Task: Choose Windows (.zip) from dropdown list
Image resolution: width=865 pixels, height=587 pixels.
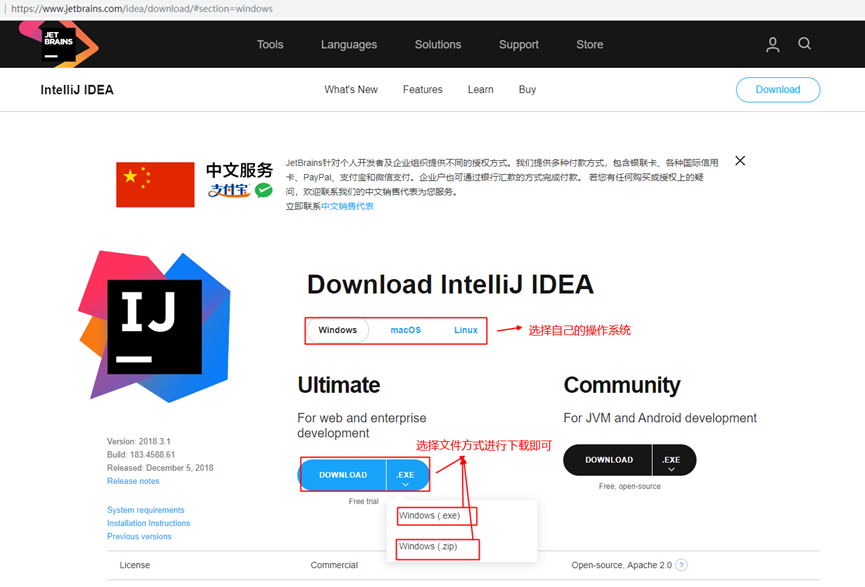Action: (428, 547)
